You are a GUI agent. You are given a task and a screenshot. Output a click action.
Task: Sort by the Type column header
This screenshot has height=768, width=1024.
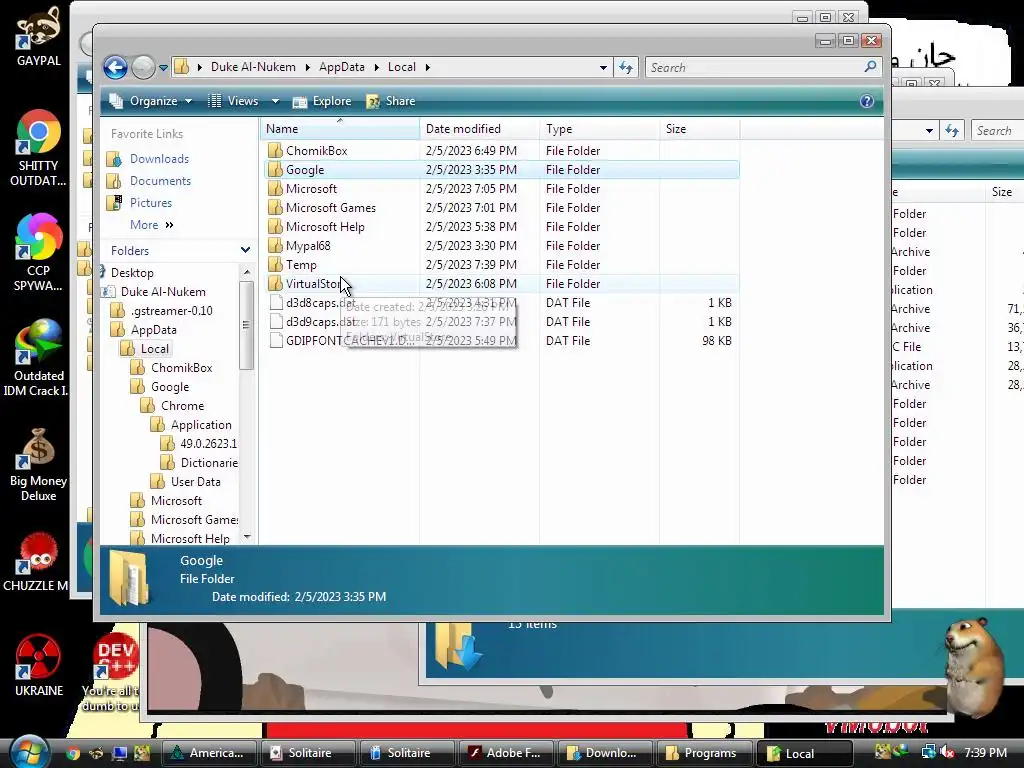(x=600, y=129)
